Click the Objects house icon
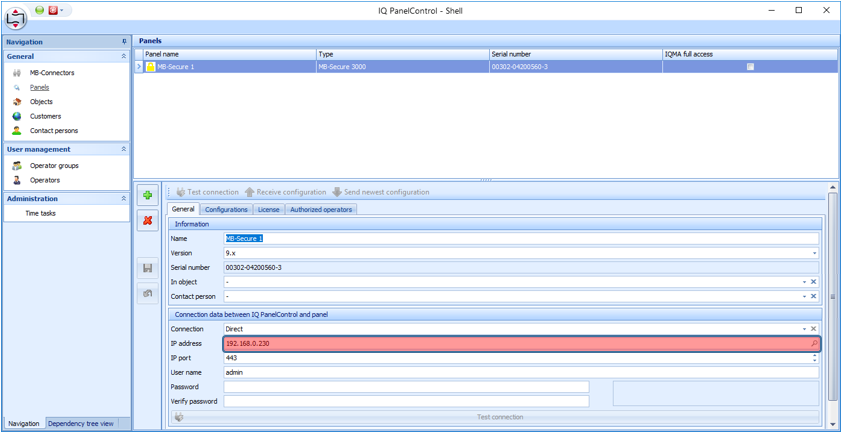The width and height of the screenshot is (842, 434). point(17,102)
